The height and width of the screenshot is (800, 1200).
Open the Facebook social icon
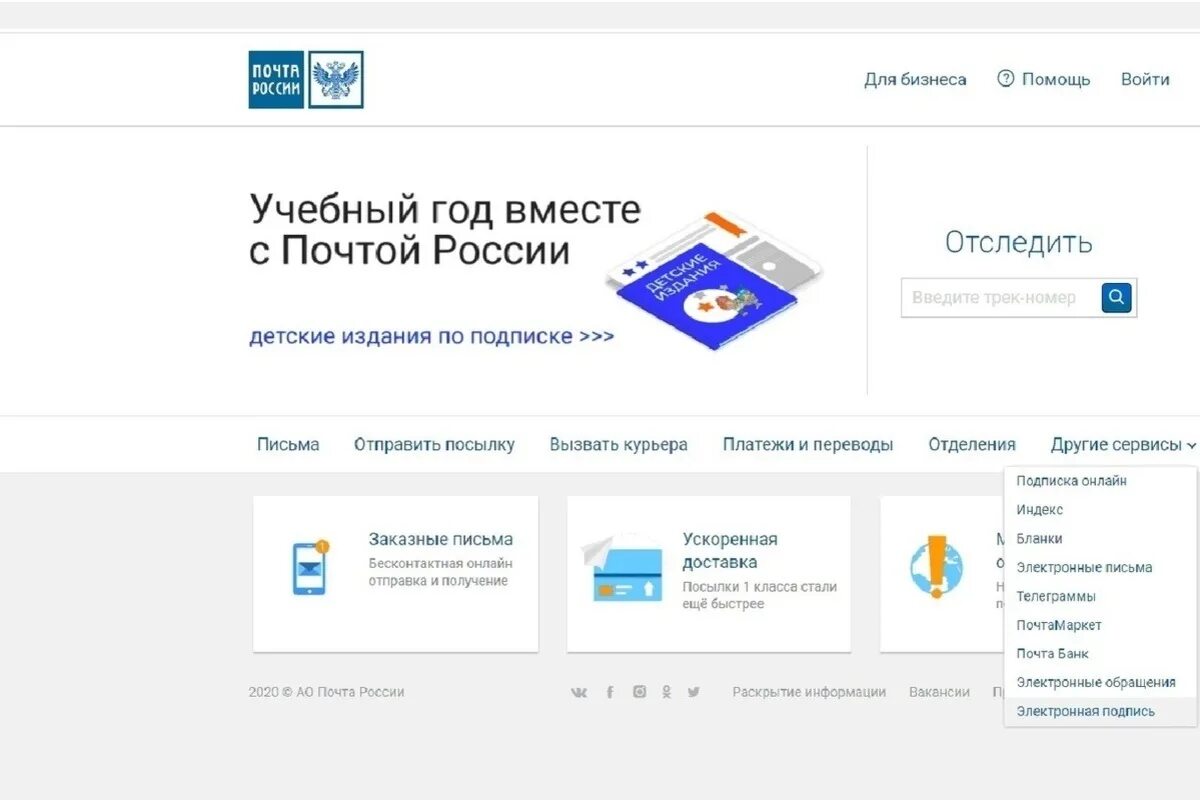click(610, 692)
